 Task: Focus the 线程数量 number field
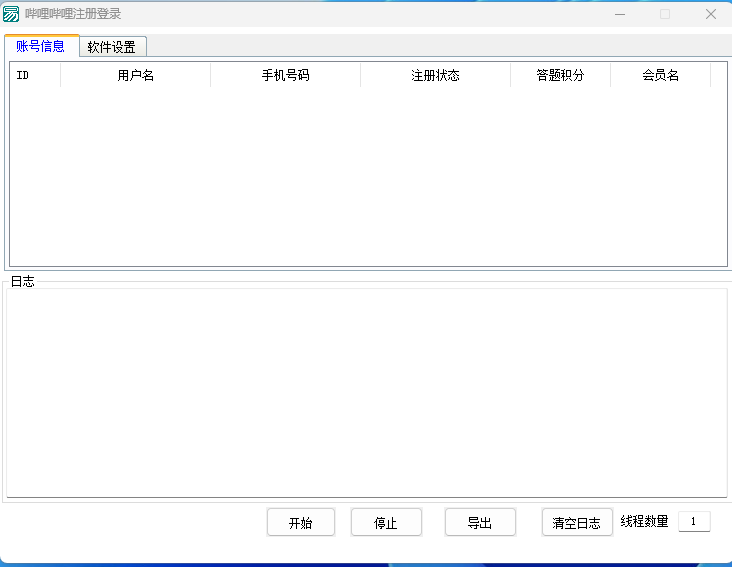click(x=694, y=521)
